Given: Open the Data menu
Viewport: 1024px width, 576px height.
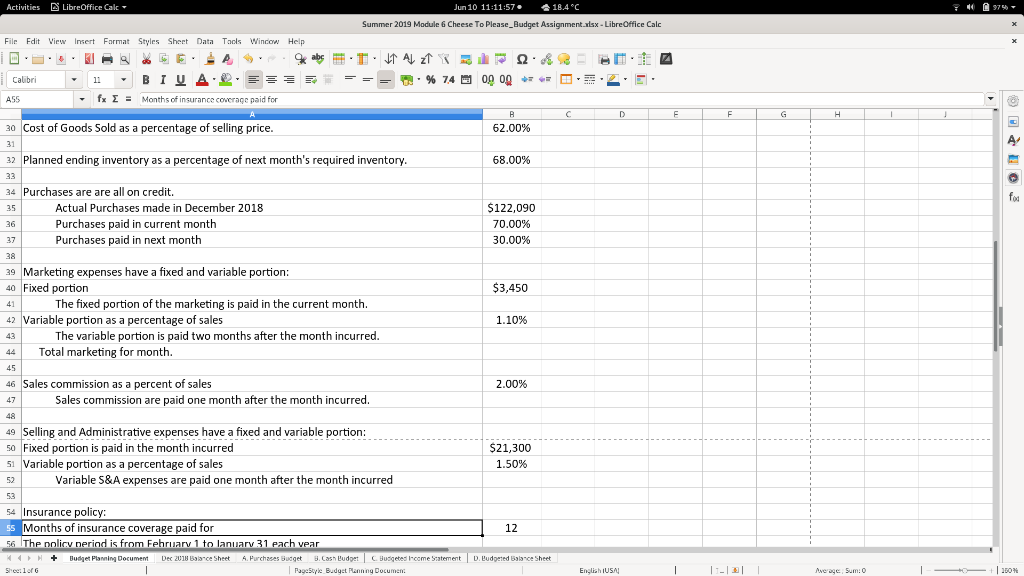Looking at the screenshot, I should [205, 41].
